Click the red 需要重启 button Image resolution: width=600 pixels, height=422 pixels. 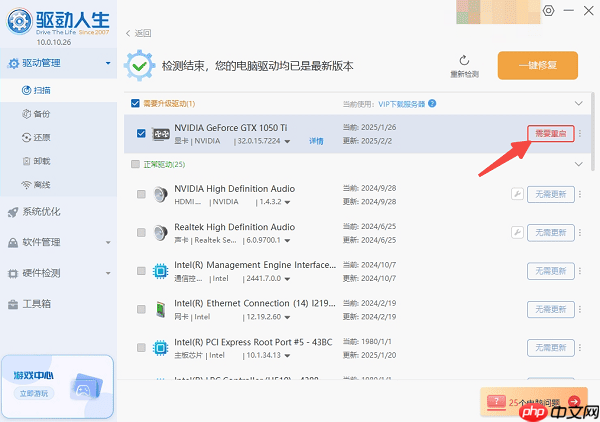point(551,134)
